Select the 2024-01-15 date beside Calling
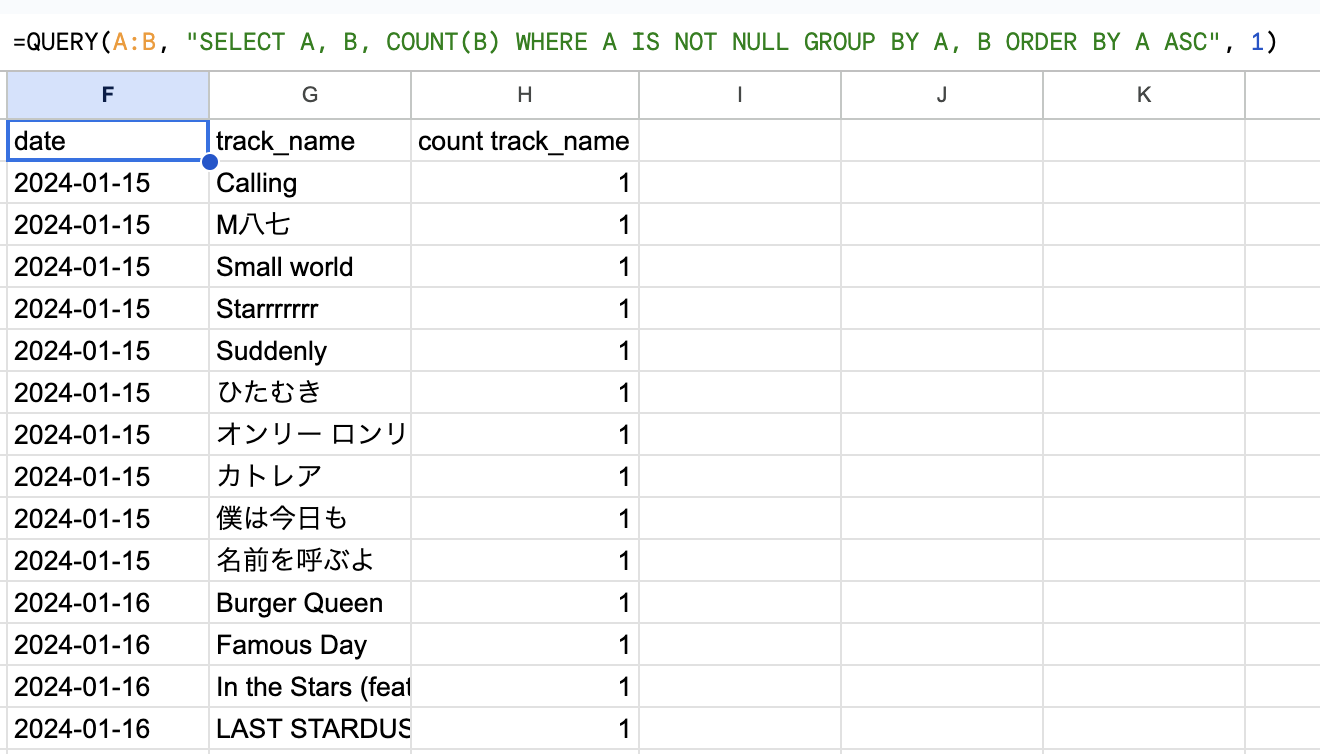Image resolution: width=1320 pixels, height=754 pixels. pyautogui.click(x=108, y=183)
